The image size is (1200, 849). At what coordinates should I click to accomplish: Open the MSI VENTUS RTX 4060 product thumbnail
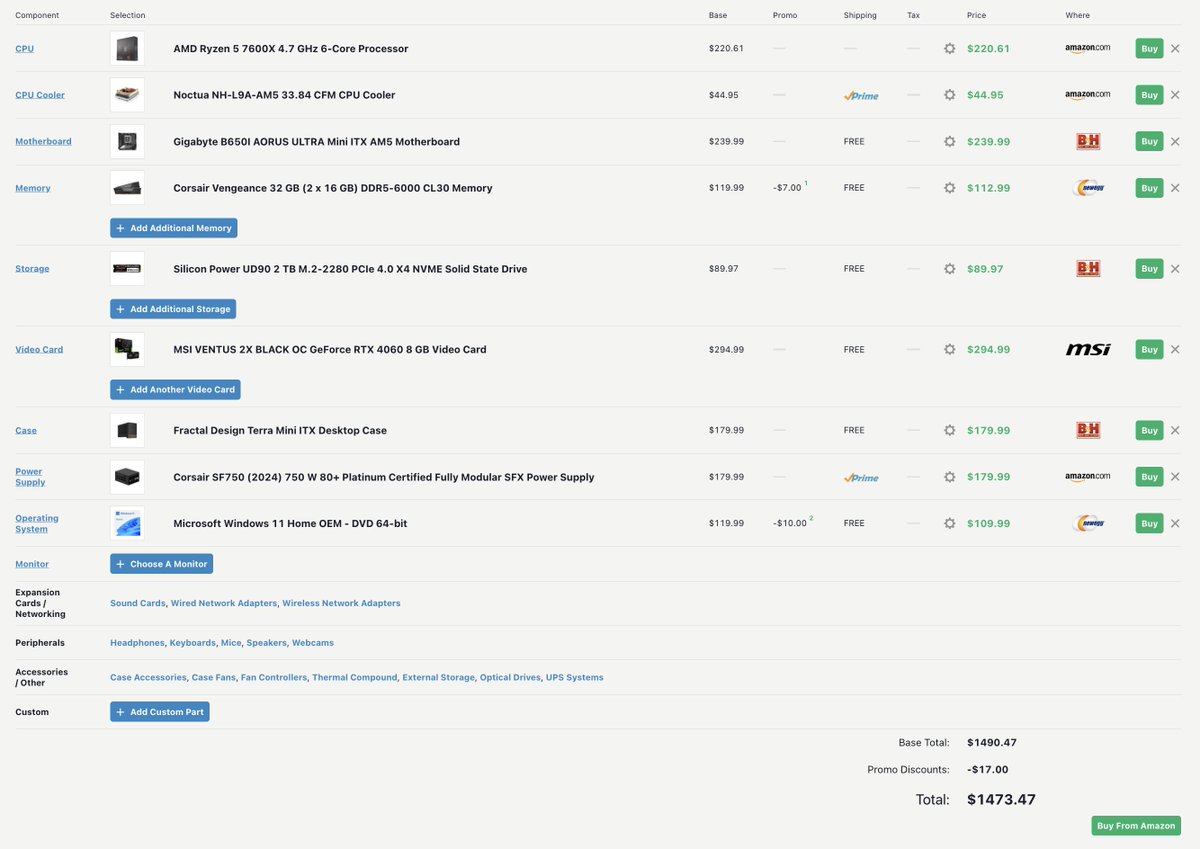[x=127, y=349]
